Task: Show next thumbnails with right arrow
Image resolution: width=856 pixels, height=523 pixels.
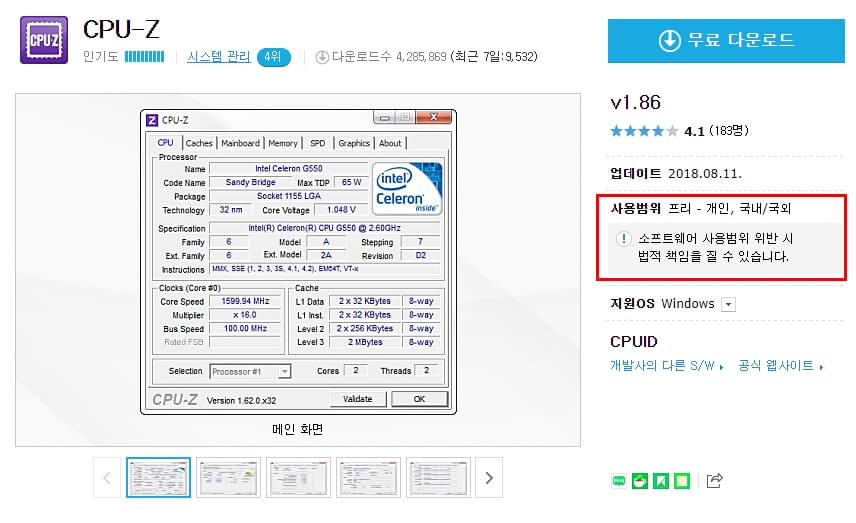Action: 489,478
